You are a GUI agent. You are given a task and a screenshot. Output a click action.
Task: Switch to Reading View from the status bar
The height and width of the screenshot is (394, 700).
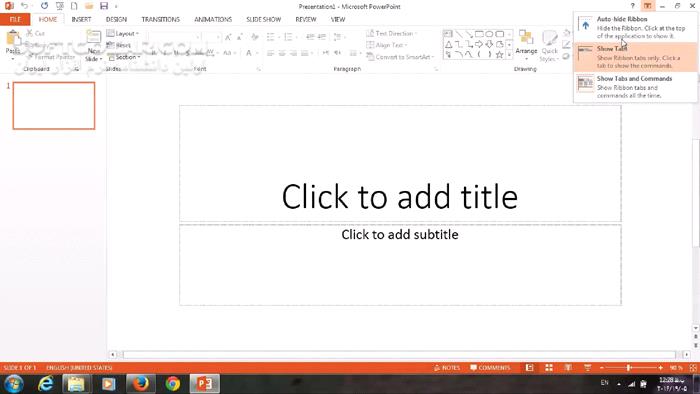(568, 368)
